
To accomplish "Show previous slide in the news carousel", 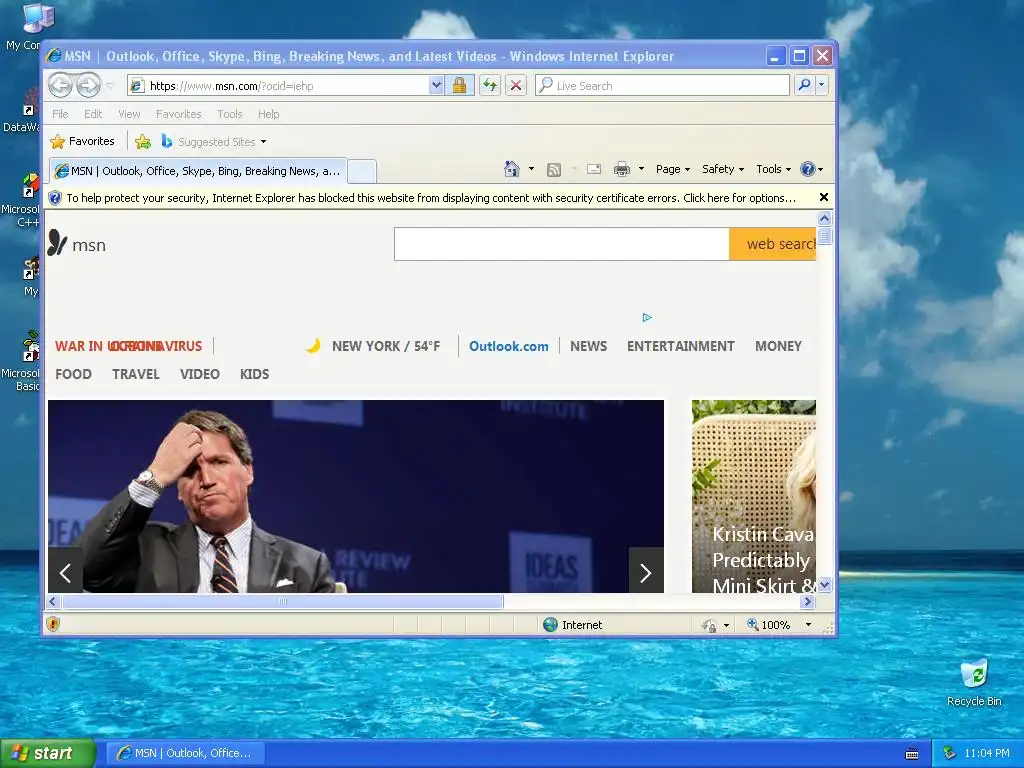I will point(65,571).
